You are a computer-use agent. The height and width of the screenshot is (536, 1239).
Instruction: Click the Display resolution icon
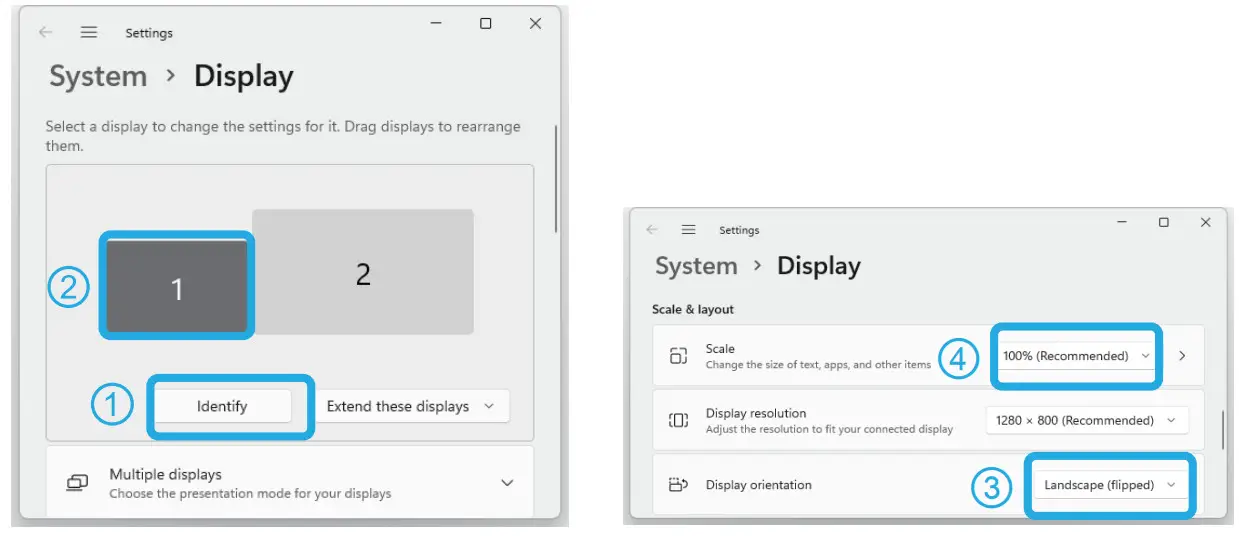point(678,420)
